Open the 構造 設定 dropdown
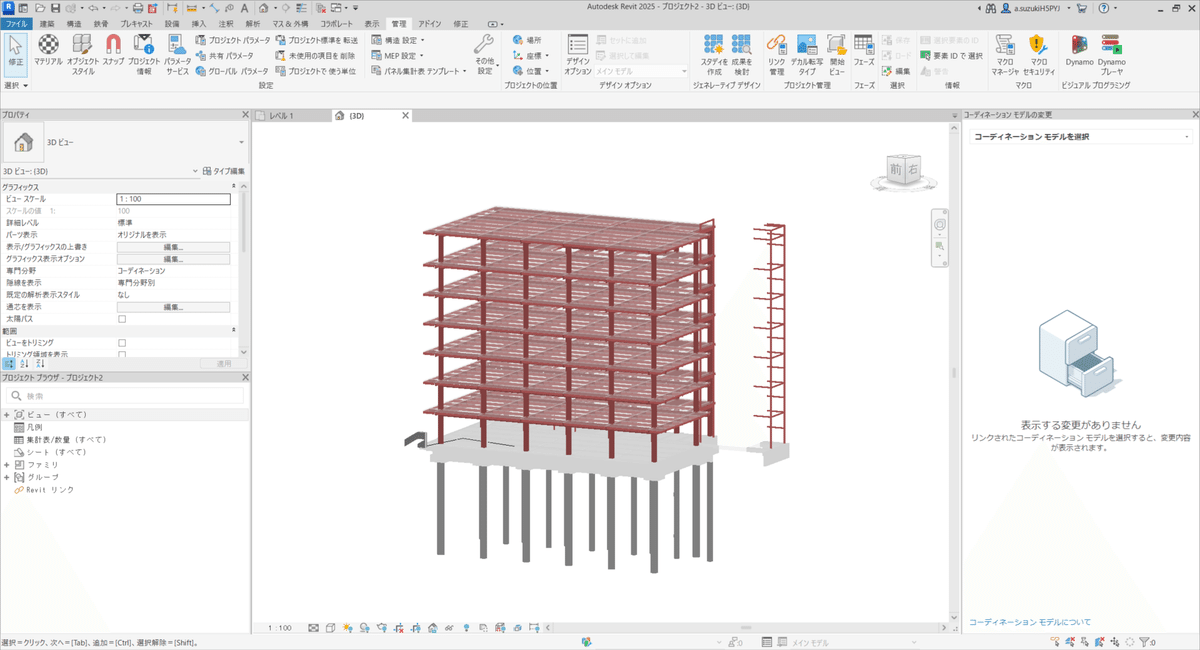 point(398,40)
